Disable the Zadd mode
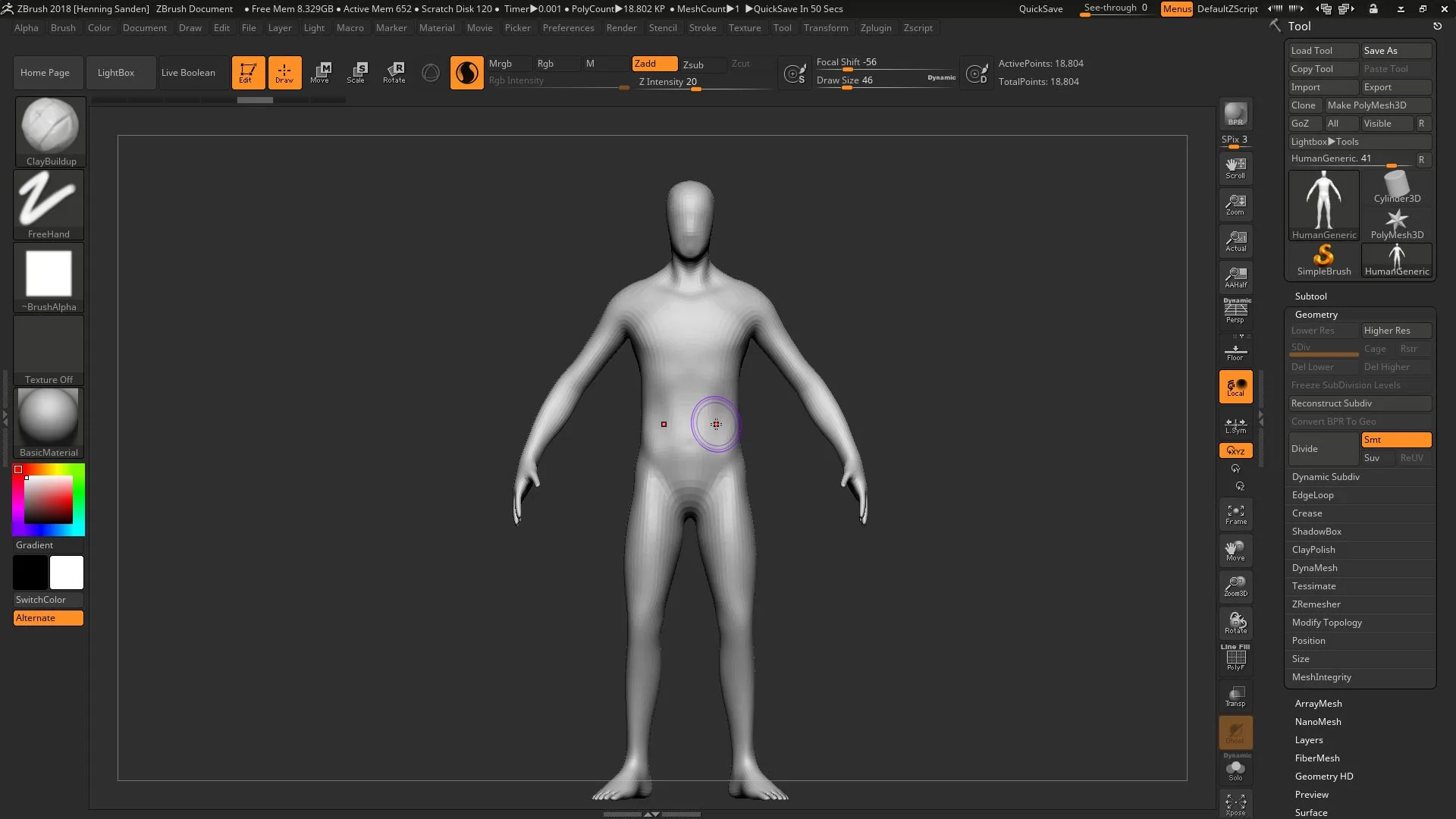The width and height of the screenshot is (1456, 819). coord(654,64)
